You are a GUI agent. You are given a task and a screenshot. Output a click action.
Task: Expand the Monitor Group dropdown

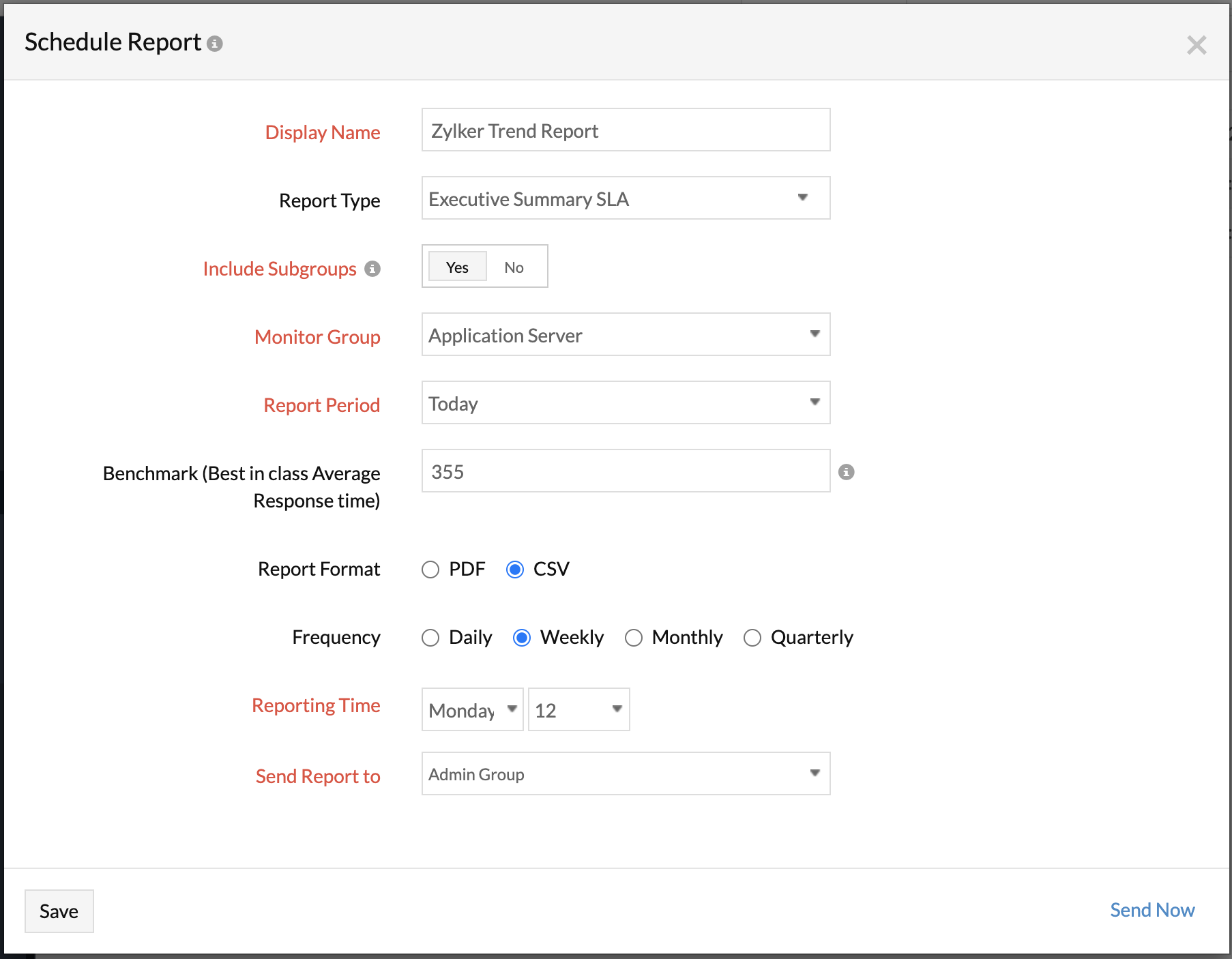pos(626,334)
